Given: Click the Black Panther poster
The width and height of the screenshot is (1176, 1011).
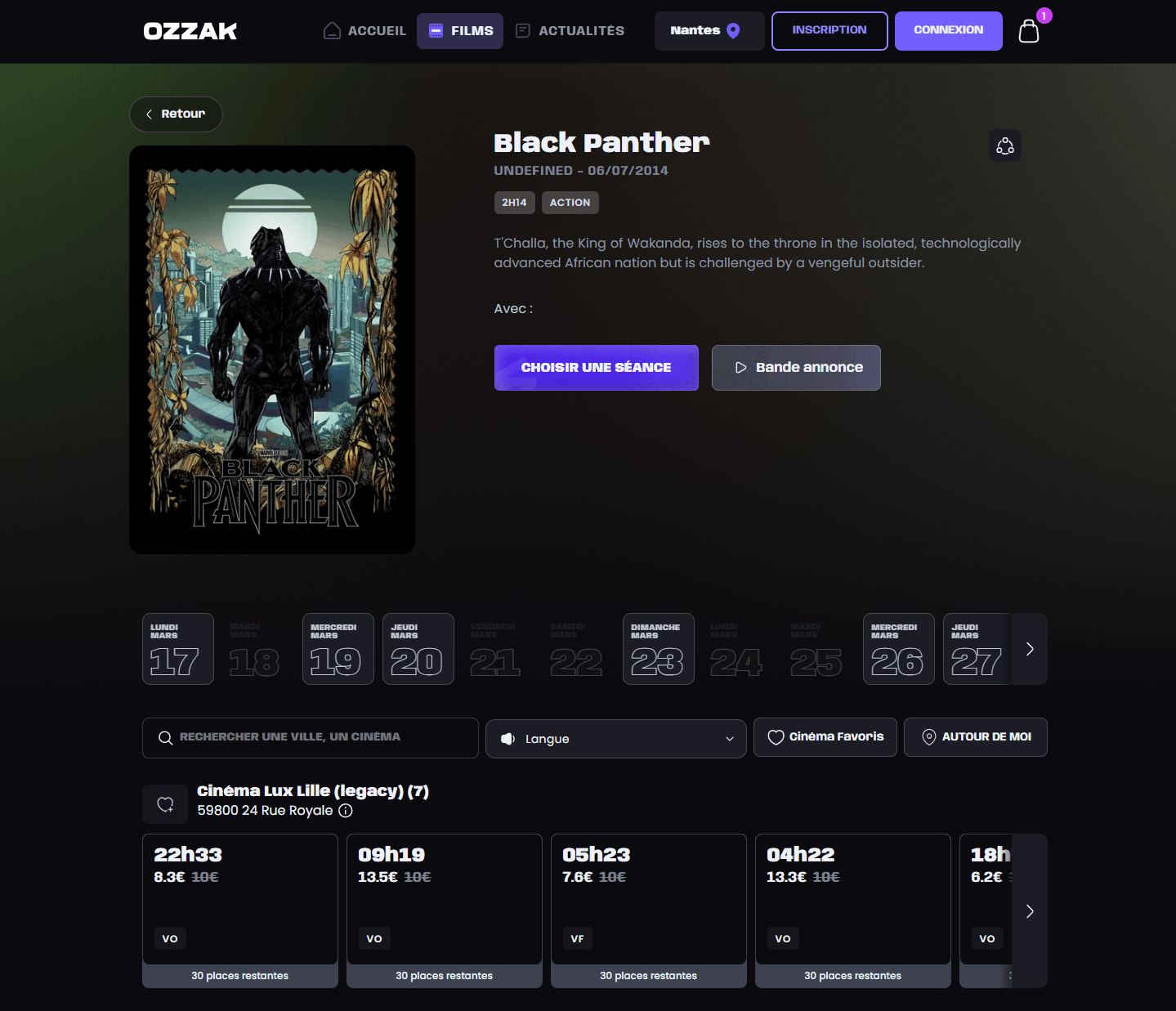Looking at the screenshot, I should point(272,350).
